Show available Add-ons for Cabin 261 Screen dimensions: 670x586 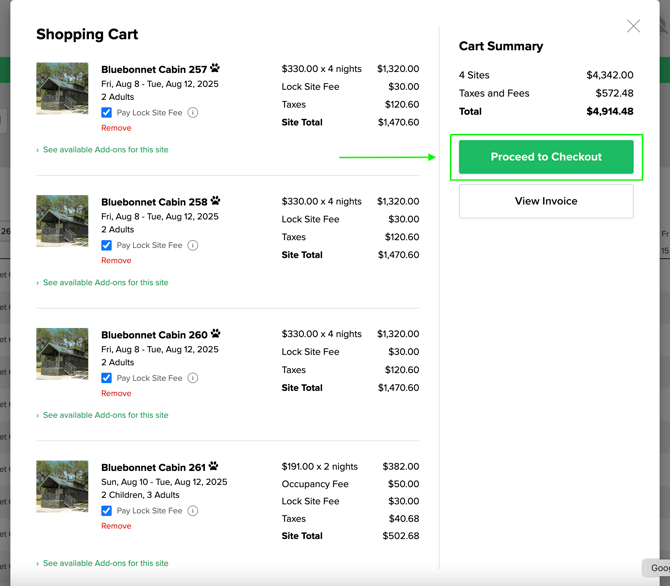tap(105, 563)
